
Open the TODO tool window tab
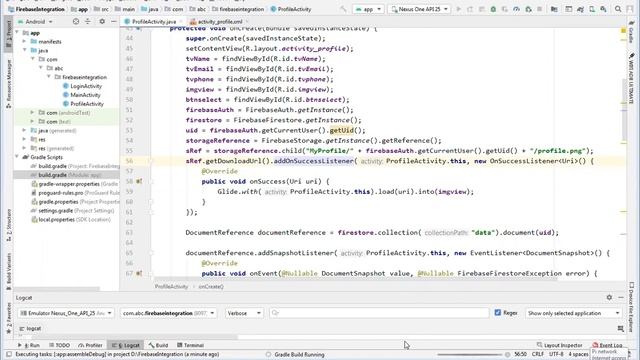pos(59,345)
